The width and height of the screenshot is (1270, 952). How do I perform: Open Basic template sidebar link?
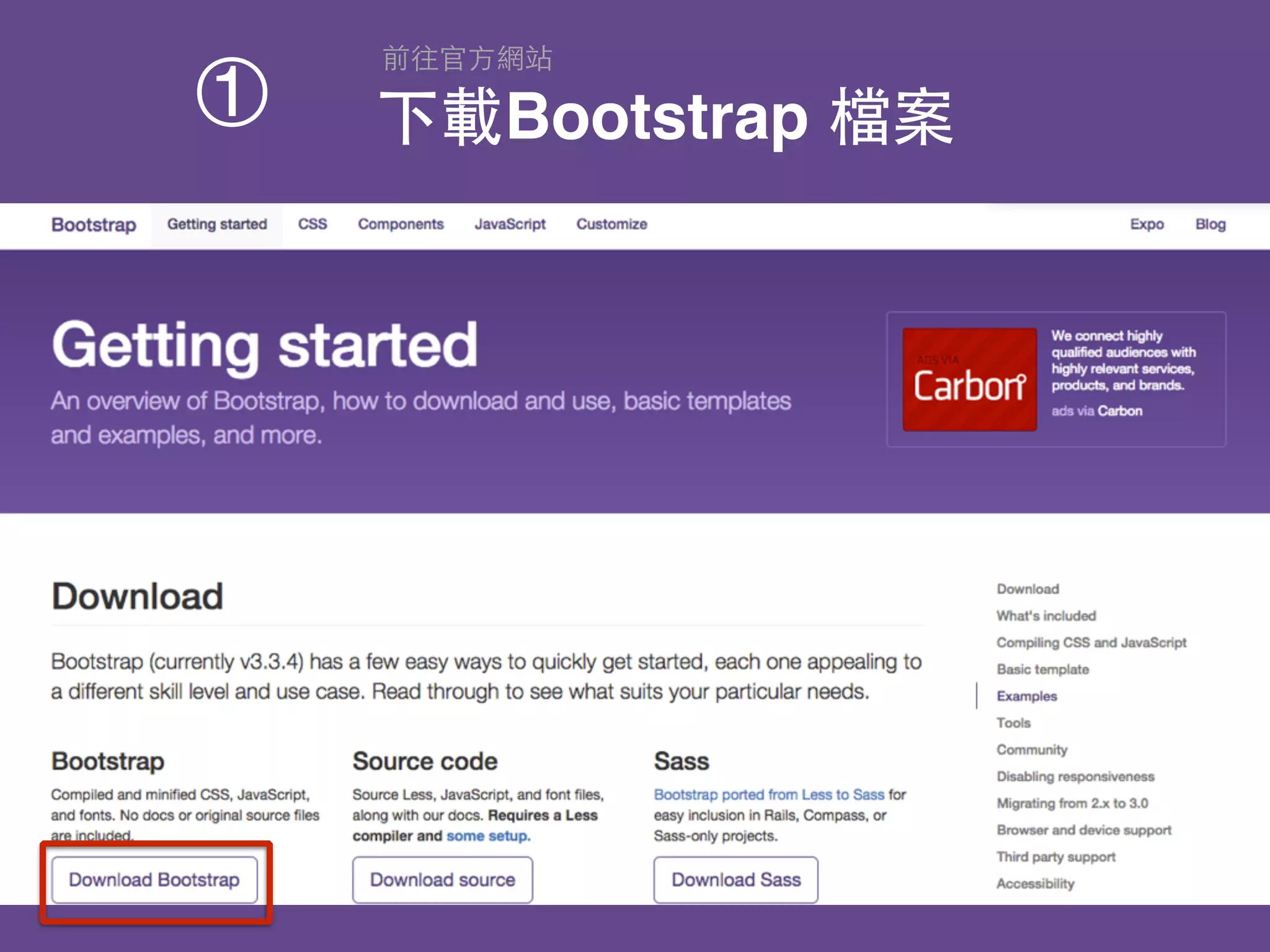point(1042,669)
